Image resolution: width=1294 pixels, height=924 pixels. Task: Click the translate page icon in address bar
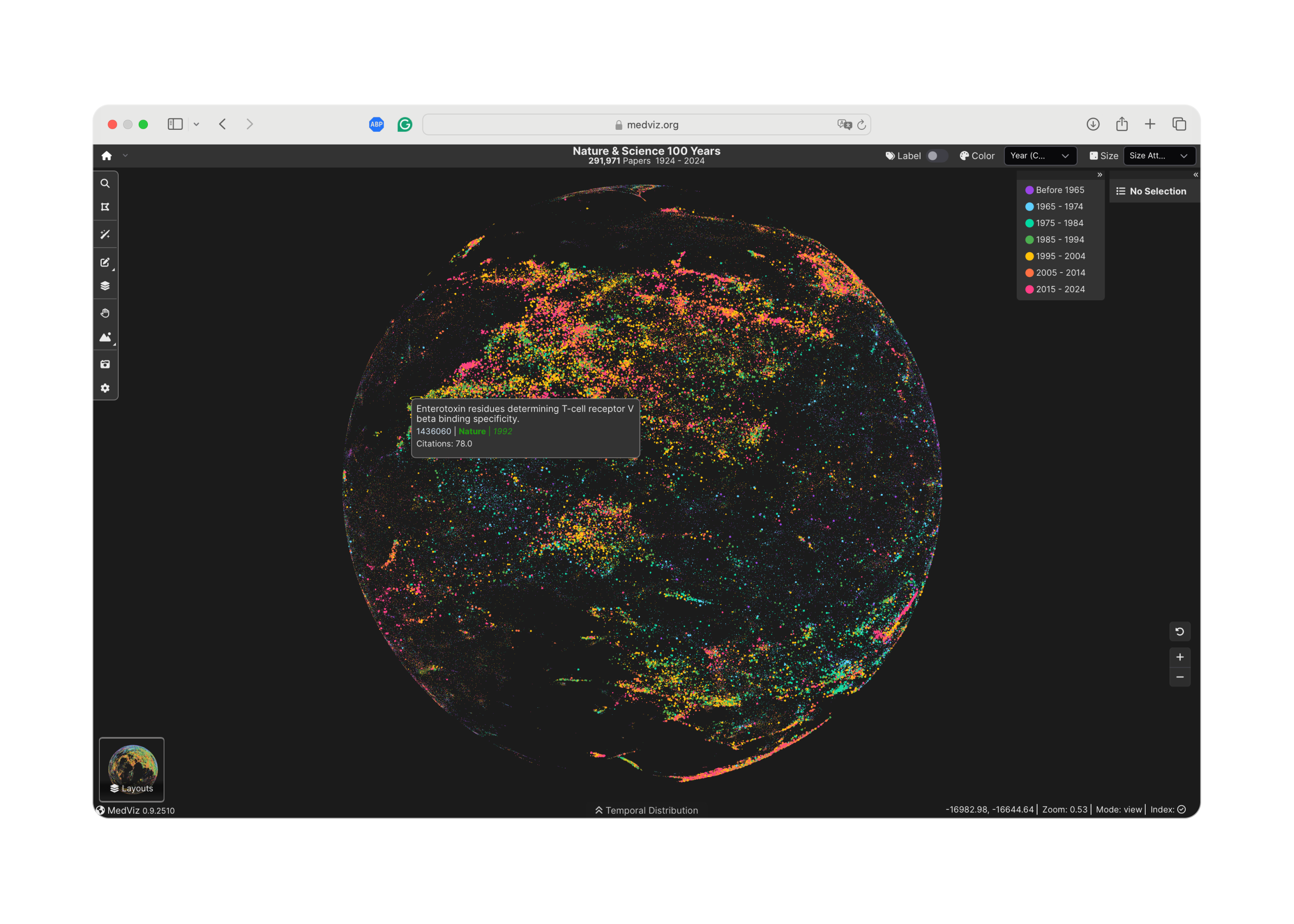pos(844,125)
